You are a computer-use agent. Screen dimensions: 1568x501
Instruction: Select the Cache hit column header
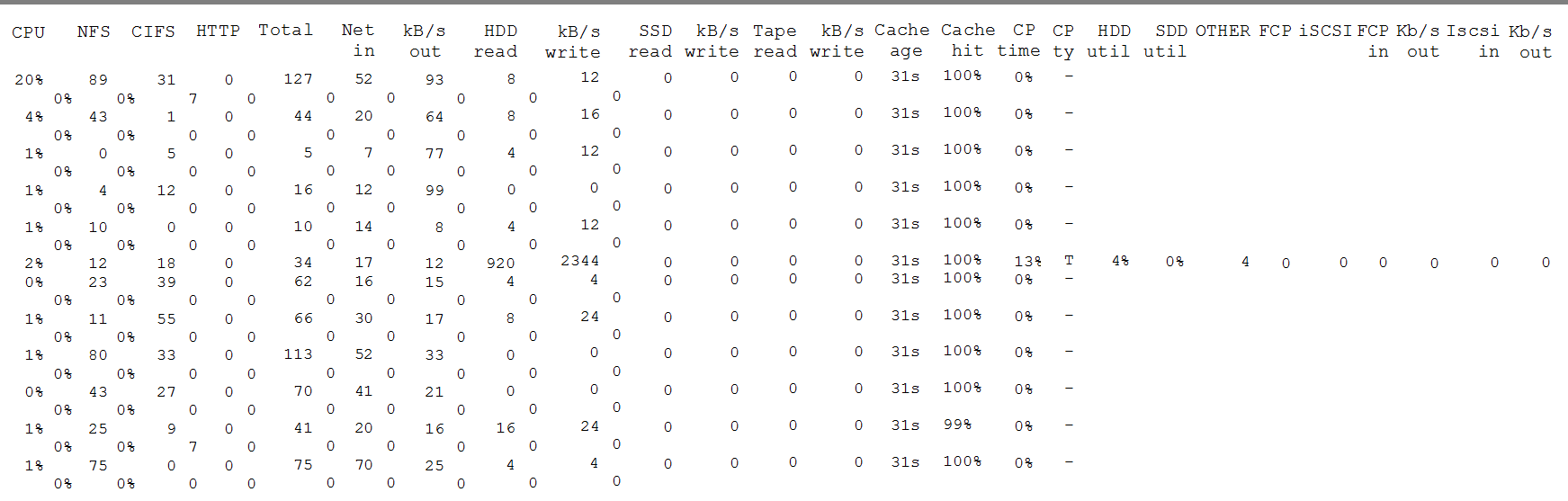click(968, 40)
